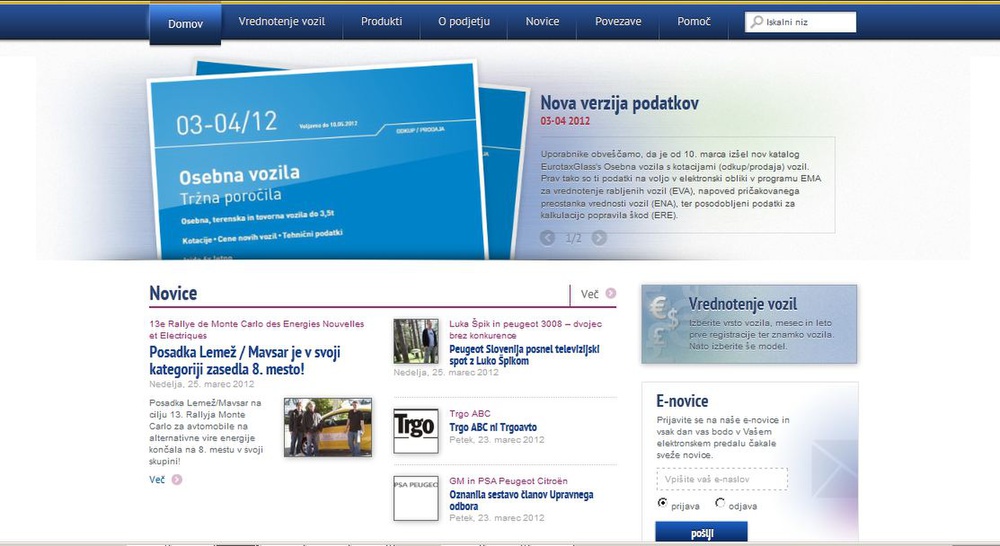The image size is (1000, 546).
Task: Open the Pomoč menu item
Action: coord(694,21)
